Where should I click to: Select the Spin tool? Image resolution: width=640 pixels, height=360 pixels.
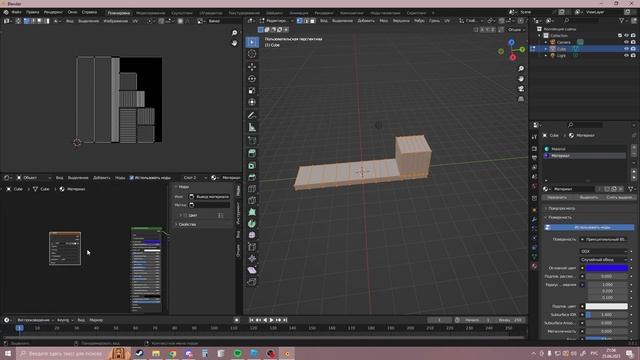click(252, 224)
